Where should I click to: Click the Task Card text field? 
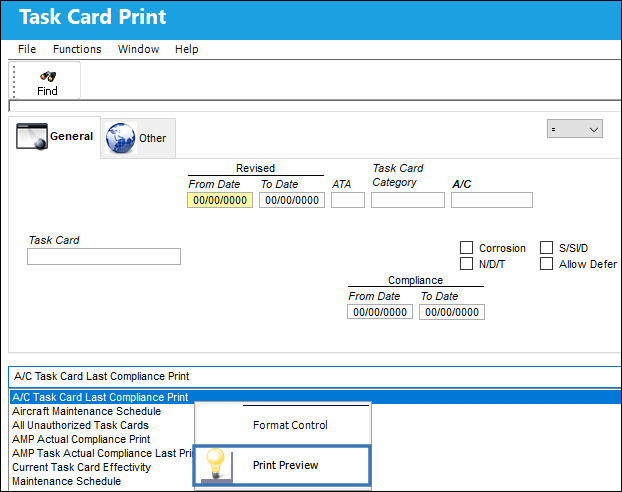(104, 256)
